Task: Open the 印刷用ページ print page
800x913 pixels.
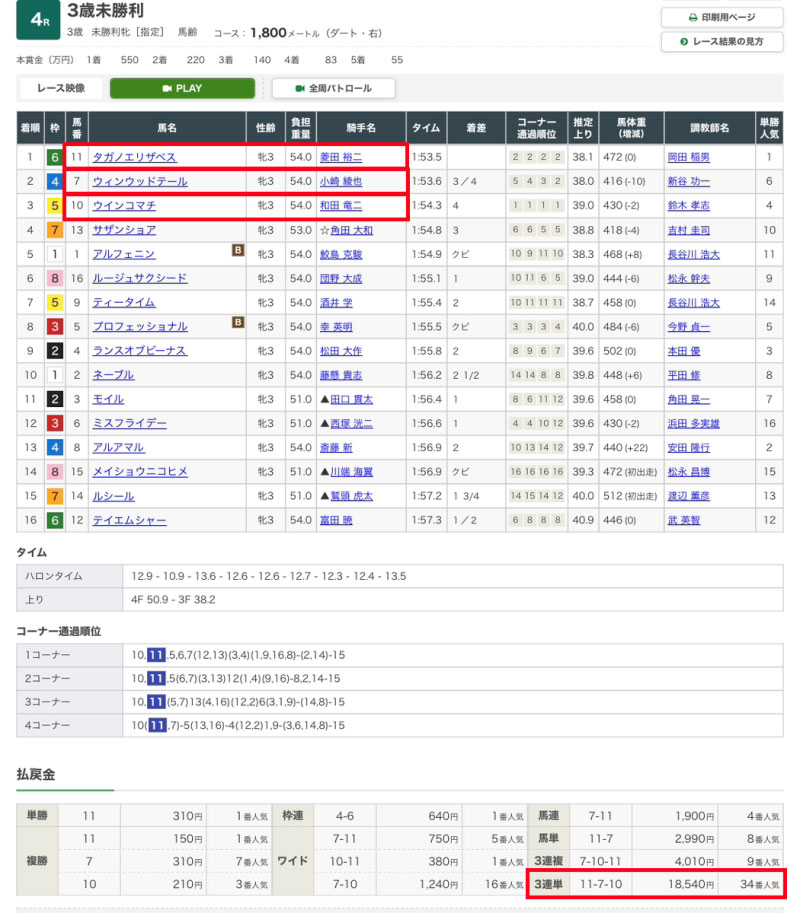Action: 722,18
